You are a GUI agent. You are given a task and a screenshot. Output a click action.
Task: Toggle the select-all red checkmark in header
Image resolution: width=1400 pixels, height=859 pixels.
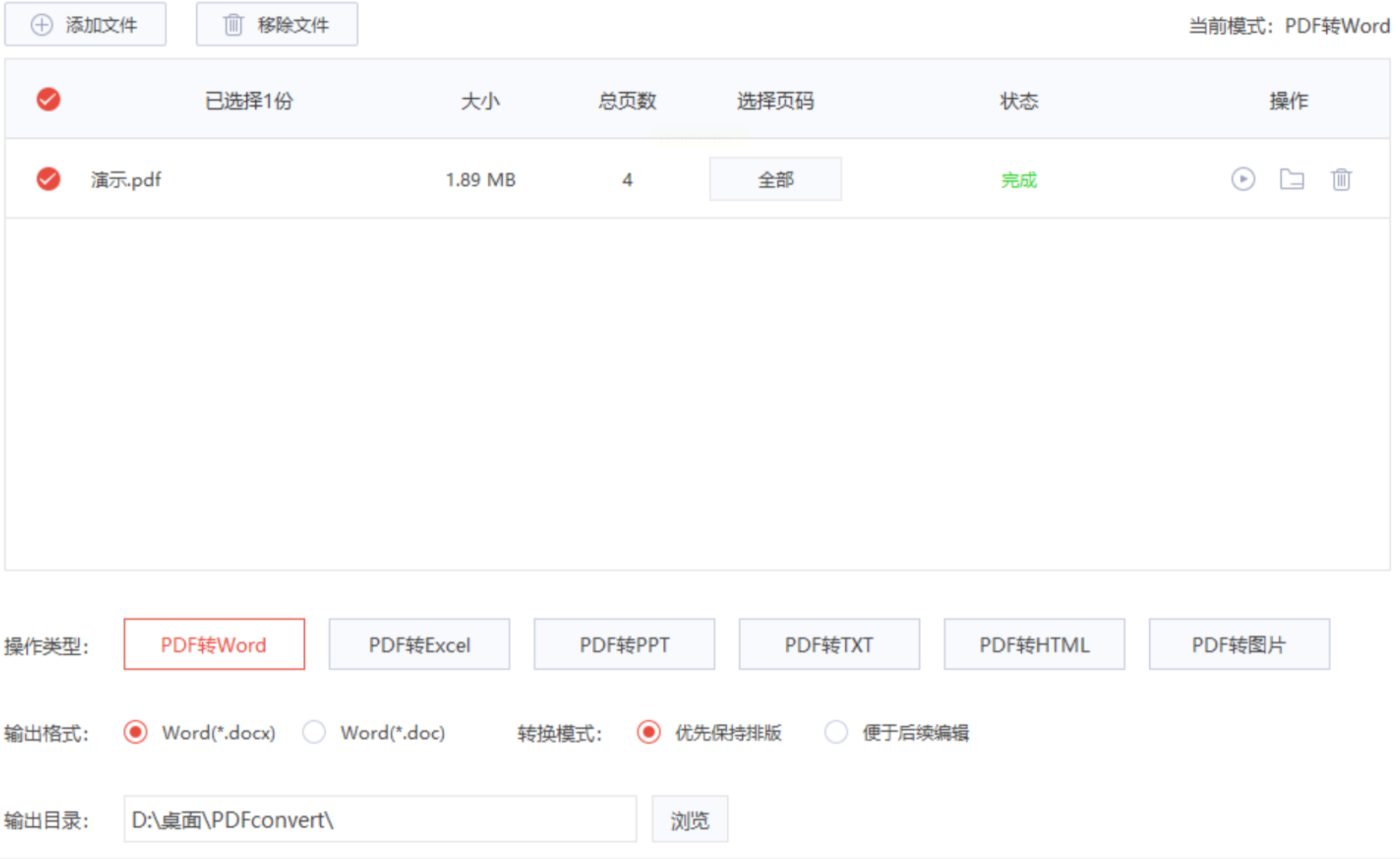tap(48, 100)
